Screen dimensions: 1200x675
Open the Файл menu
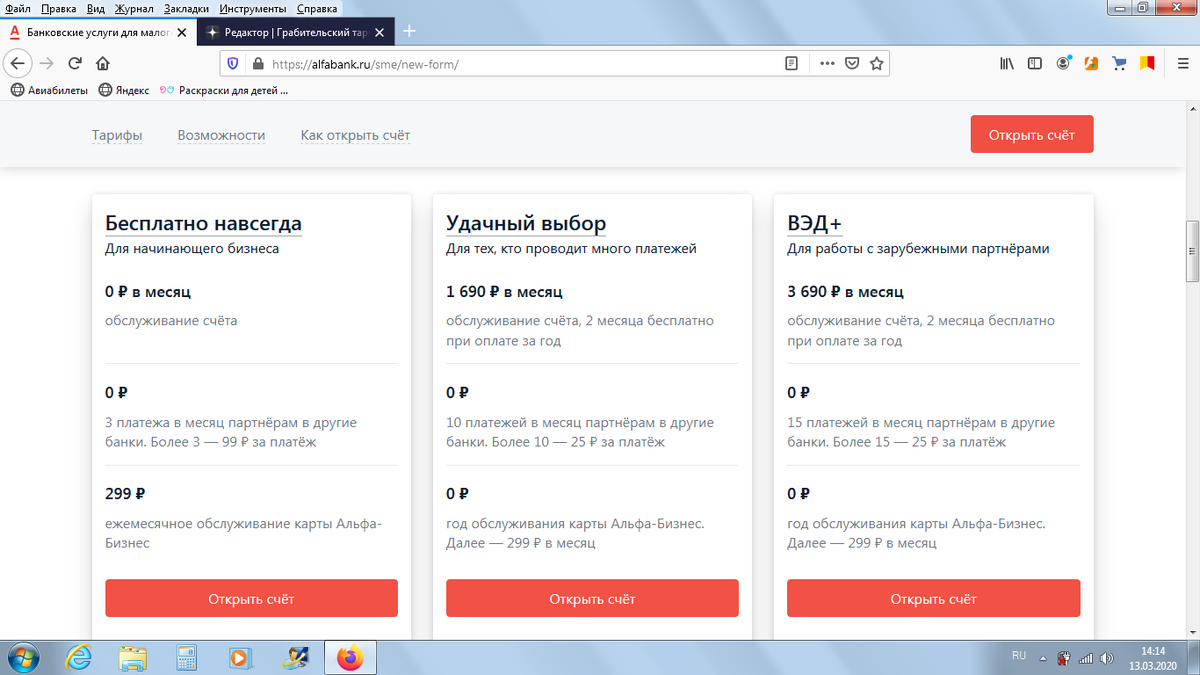click(x=18, y=8)
